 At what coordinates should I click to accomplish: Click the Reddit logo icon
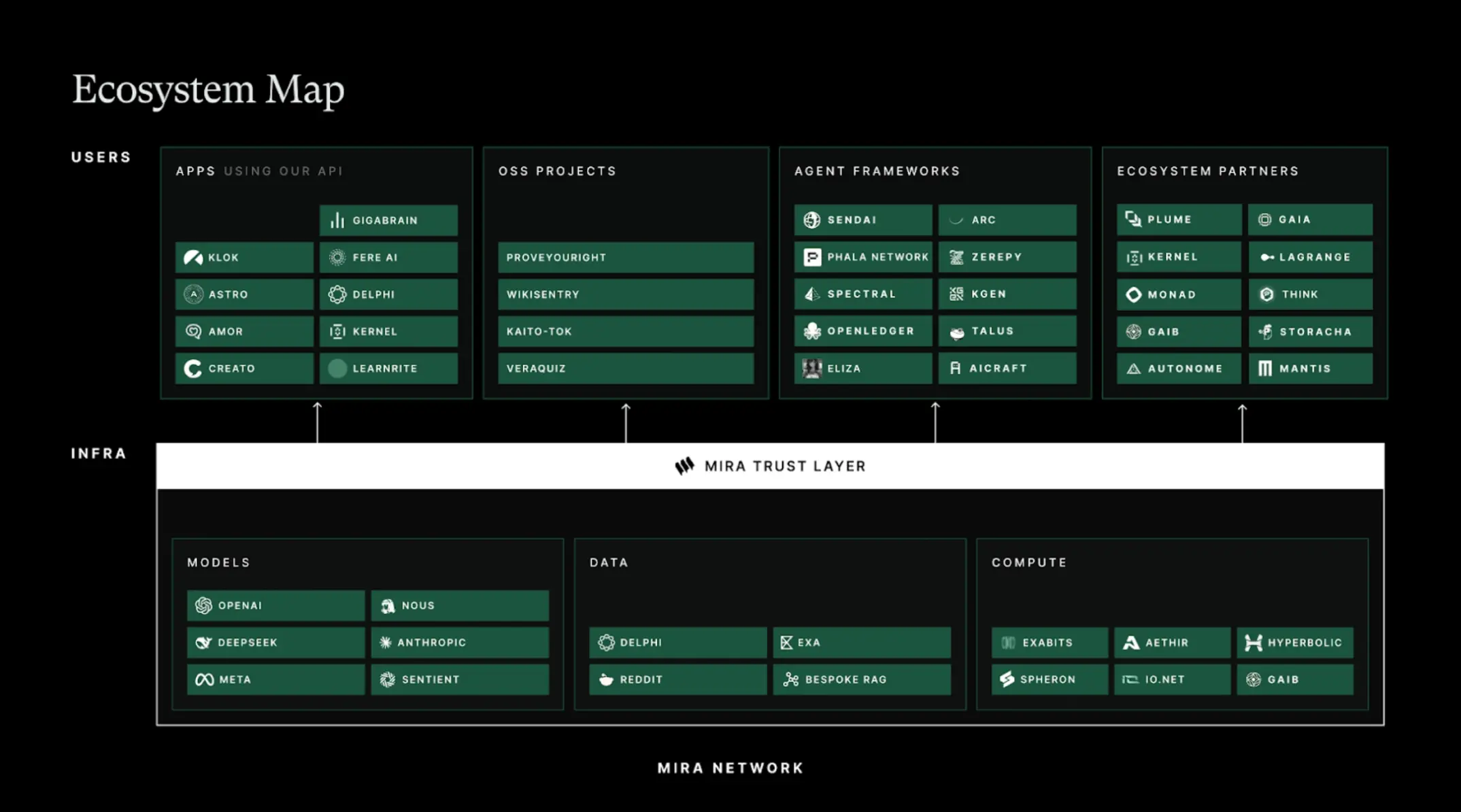point(606,679)
